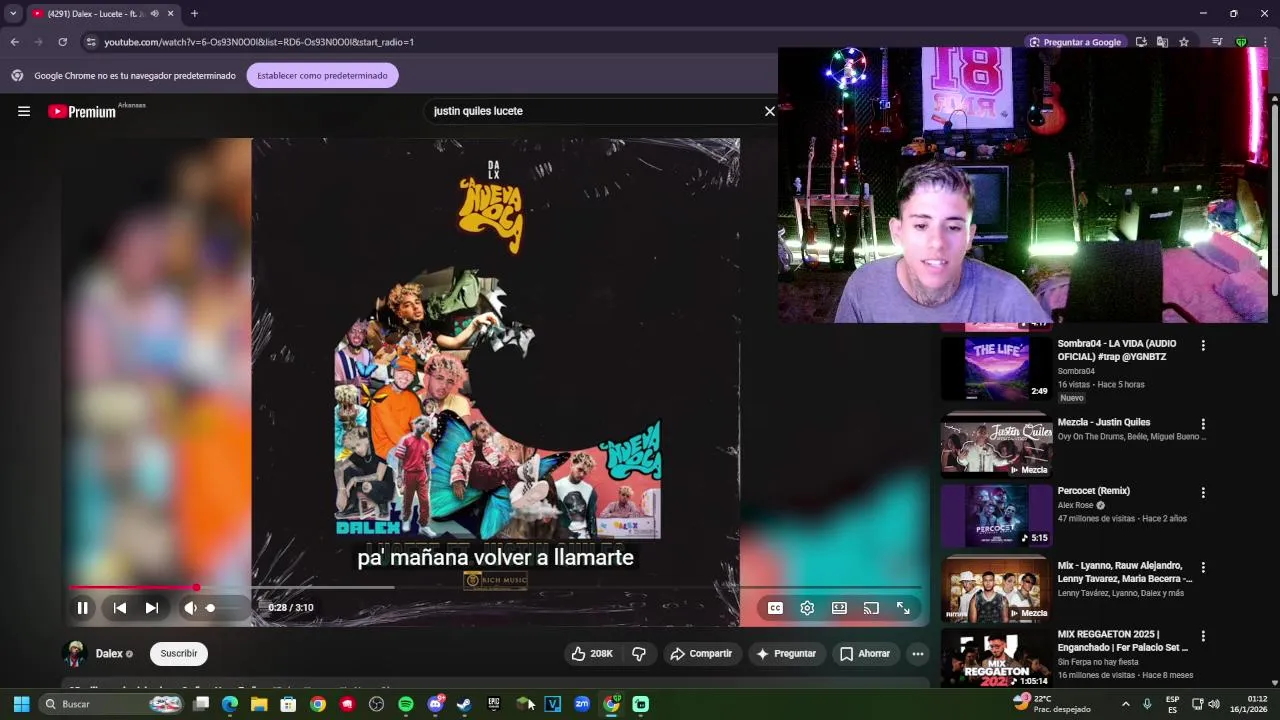Image resolution: width=1280 pixels, height=720 pixels.
Task: Open Discord from taskbar
Action: [435, 704]
